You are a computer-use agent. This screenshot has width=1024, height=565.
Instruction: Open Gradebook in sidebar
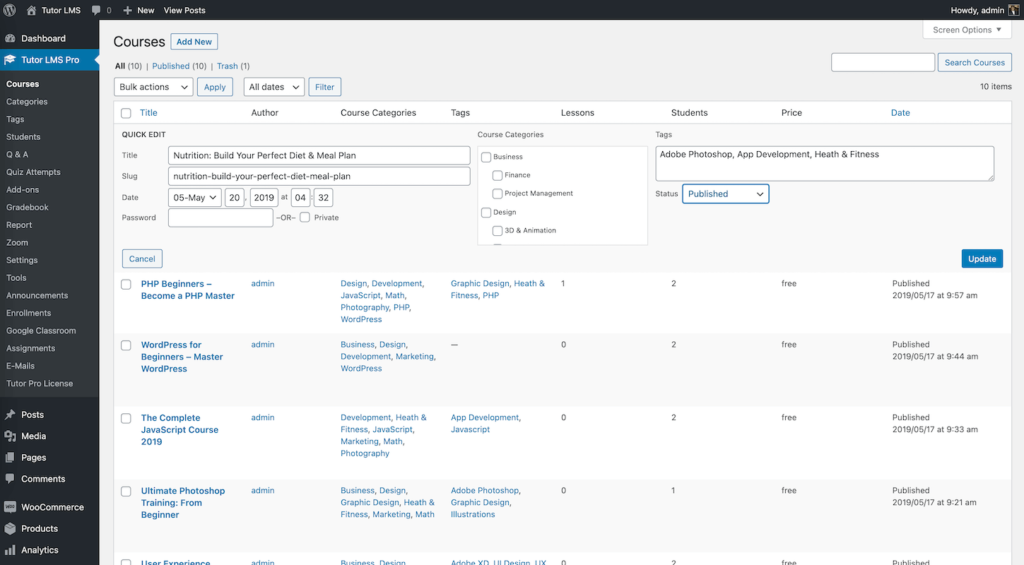27,208
